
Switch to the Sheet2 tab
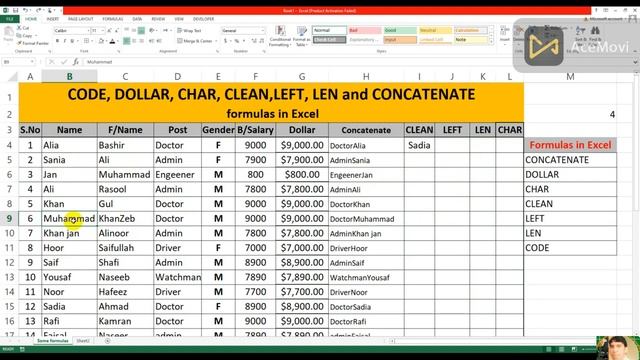(x=83, y=341)
